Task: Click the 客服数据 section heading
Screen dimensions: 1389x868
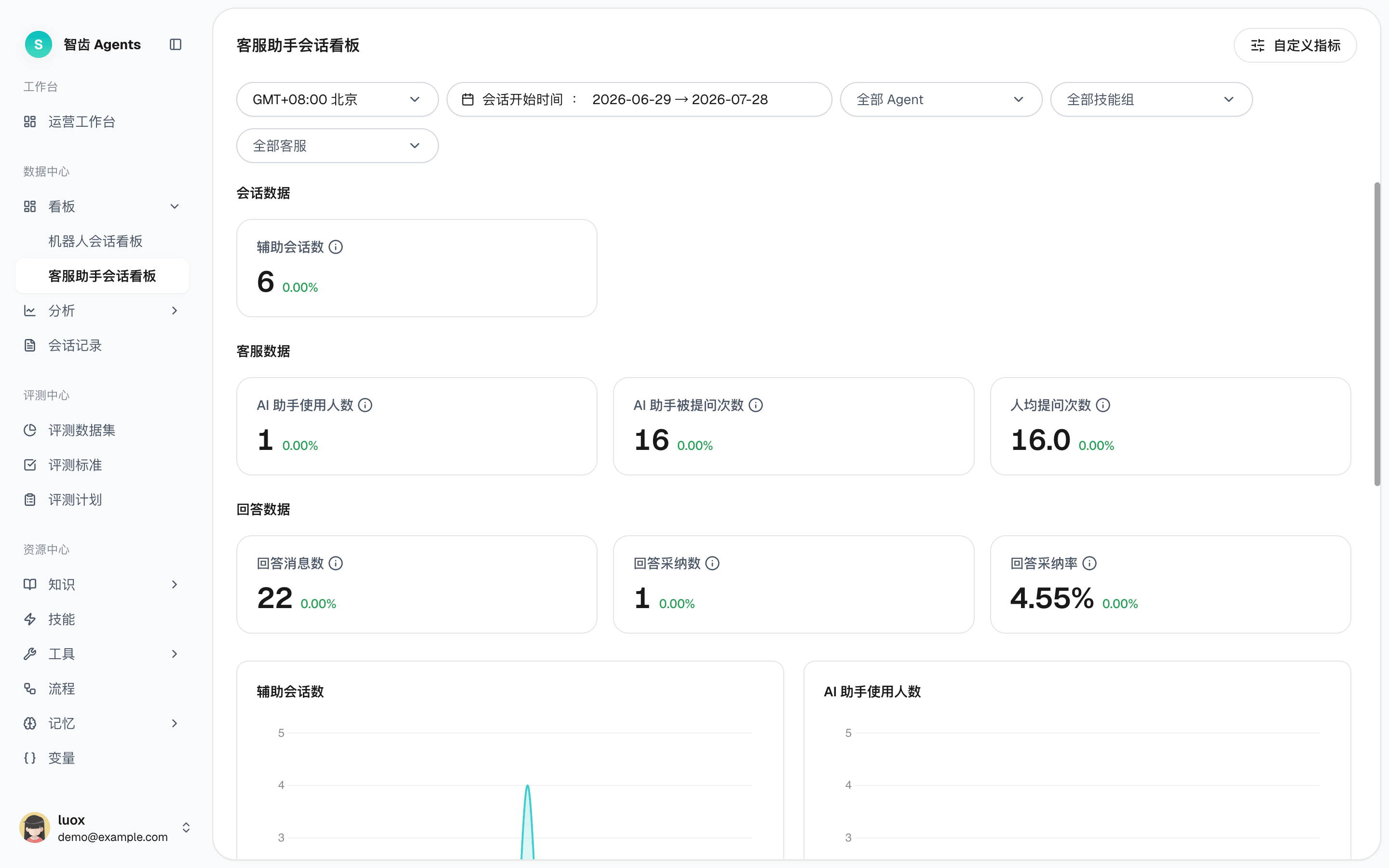Action: [263, 352]
